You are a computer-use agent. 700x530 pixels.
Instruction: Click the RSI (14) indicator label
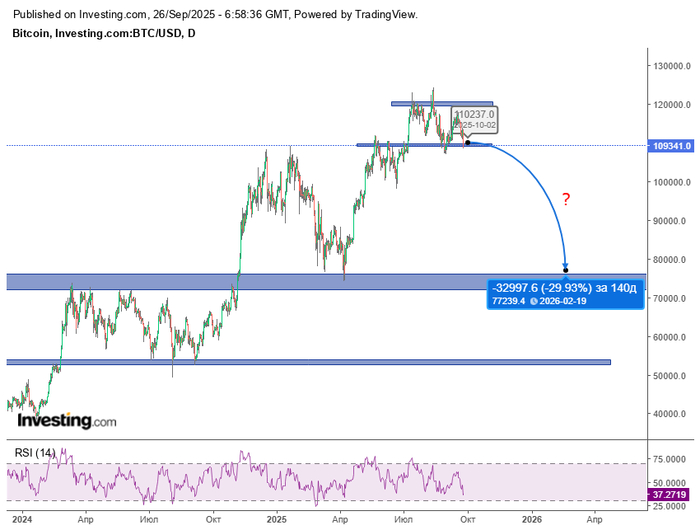[35, 453]
